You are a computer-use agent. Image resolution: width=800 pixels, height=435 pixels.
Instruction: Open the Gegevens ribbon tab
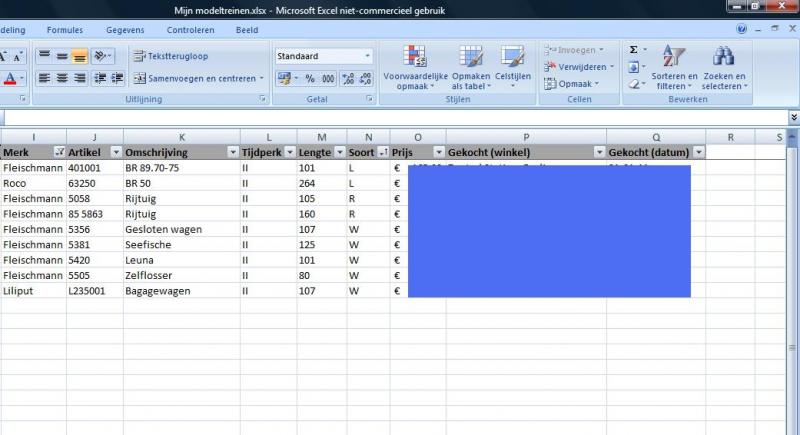pos(125,30)
